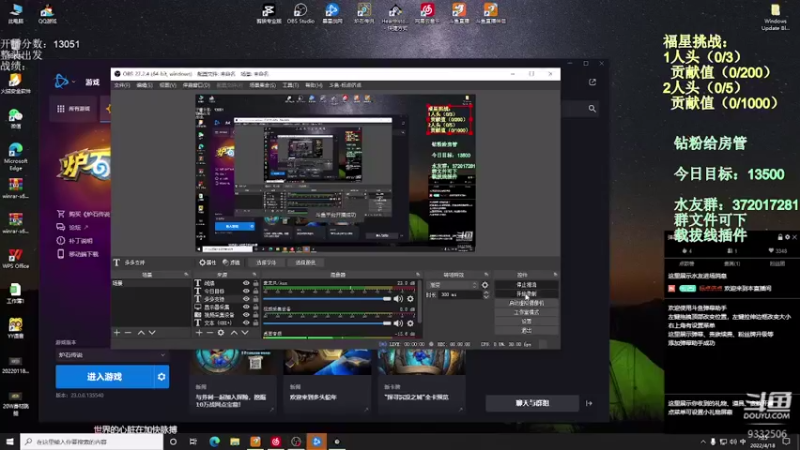Viewport: 800px width, 450px height.
Task: Open scene transition type dropdown in OBS
Action: coord(453,285)
